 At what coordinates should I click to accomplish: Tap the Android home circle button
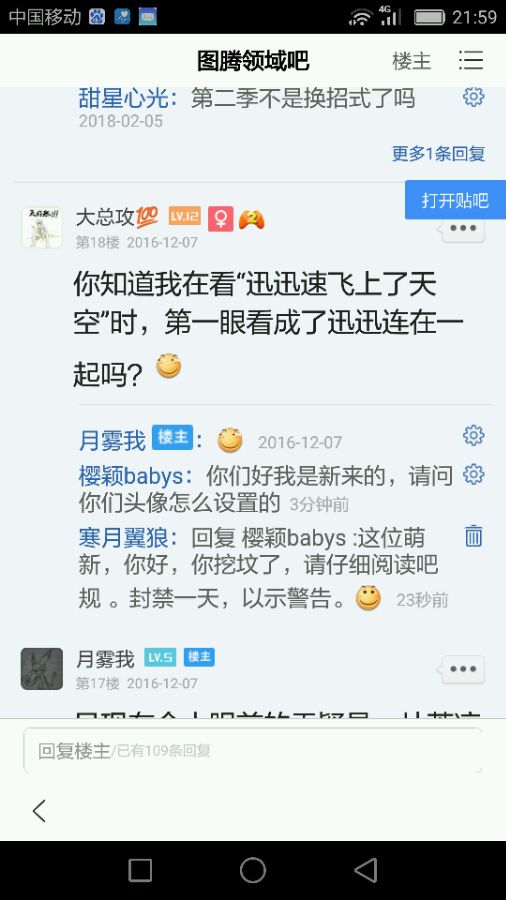[x=252, y=870]
